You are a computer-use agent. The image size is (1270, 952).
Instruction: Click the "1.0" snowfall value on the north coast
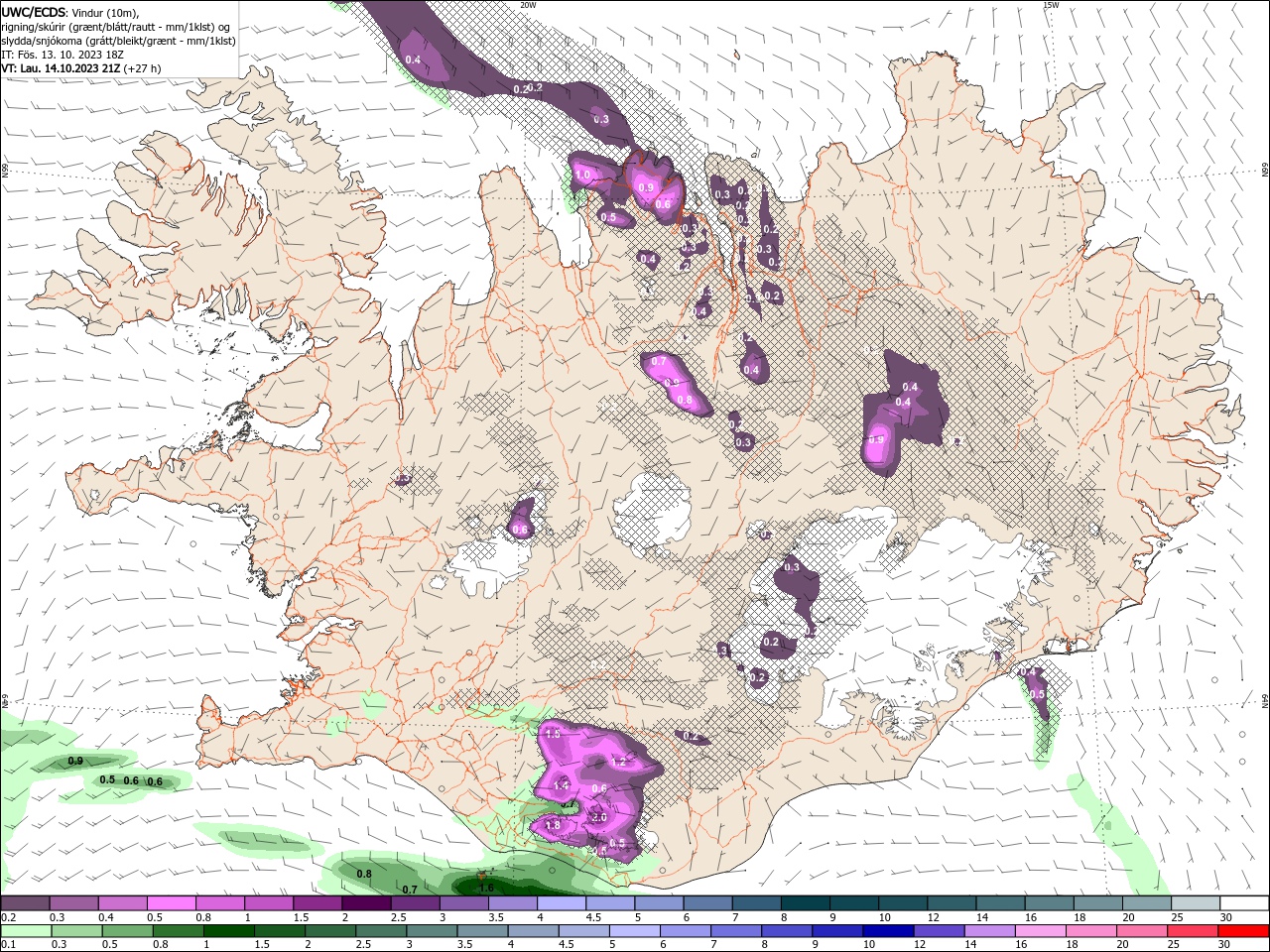pyautogui.click(x=582, y=175)
